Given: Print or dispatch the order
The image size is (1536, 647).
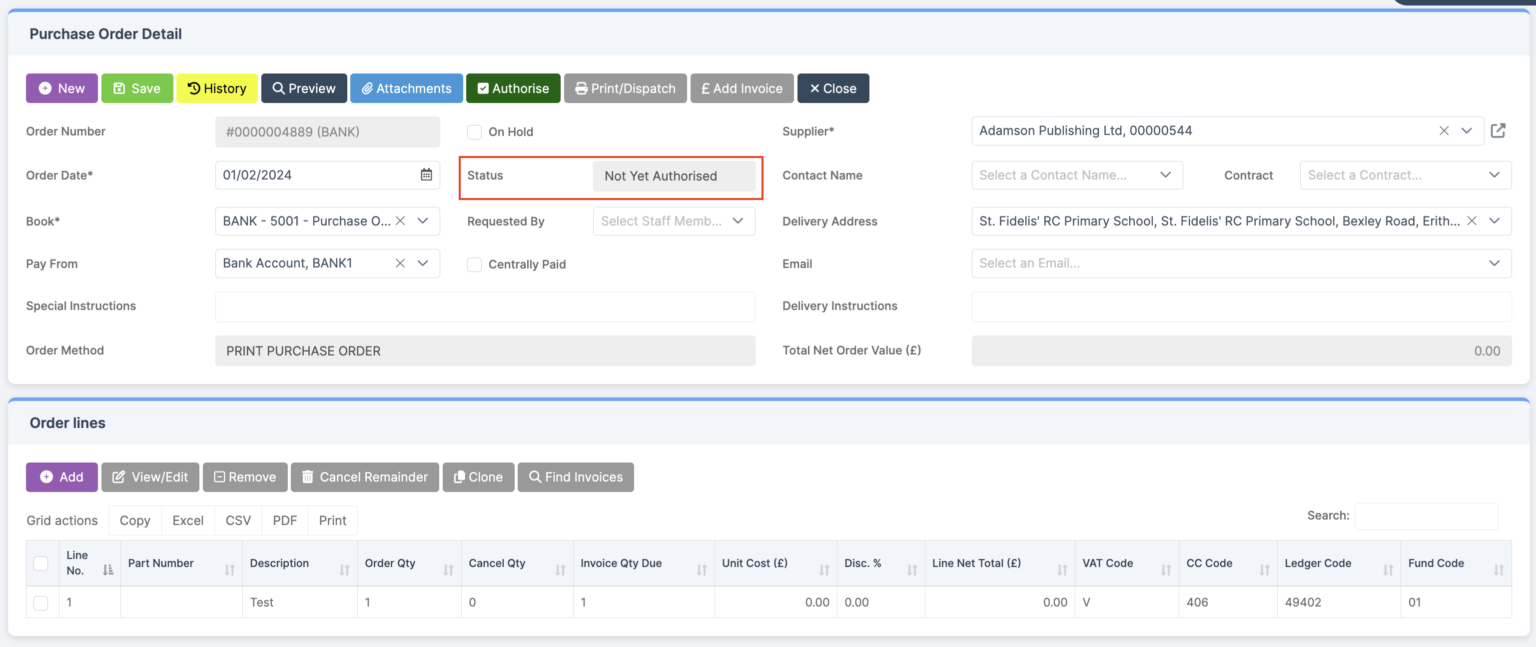Looking at the screenshot, I should point(625,88).
